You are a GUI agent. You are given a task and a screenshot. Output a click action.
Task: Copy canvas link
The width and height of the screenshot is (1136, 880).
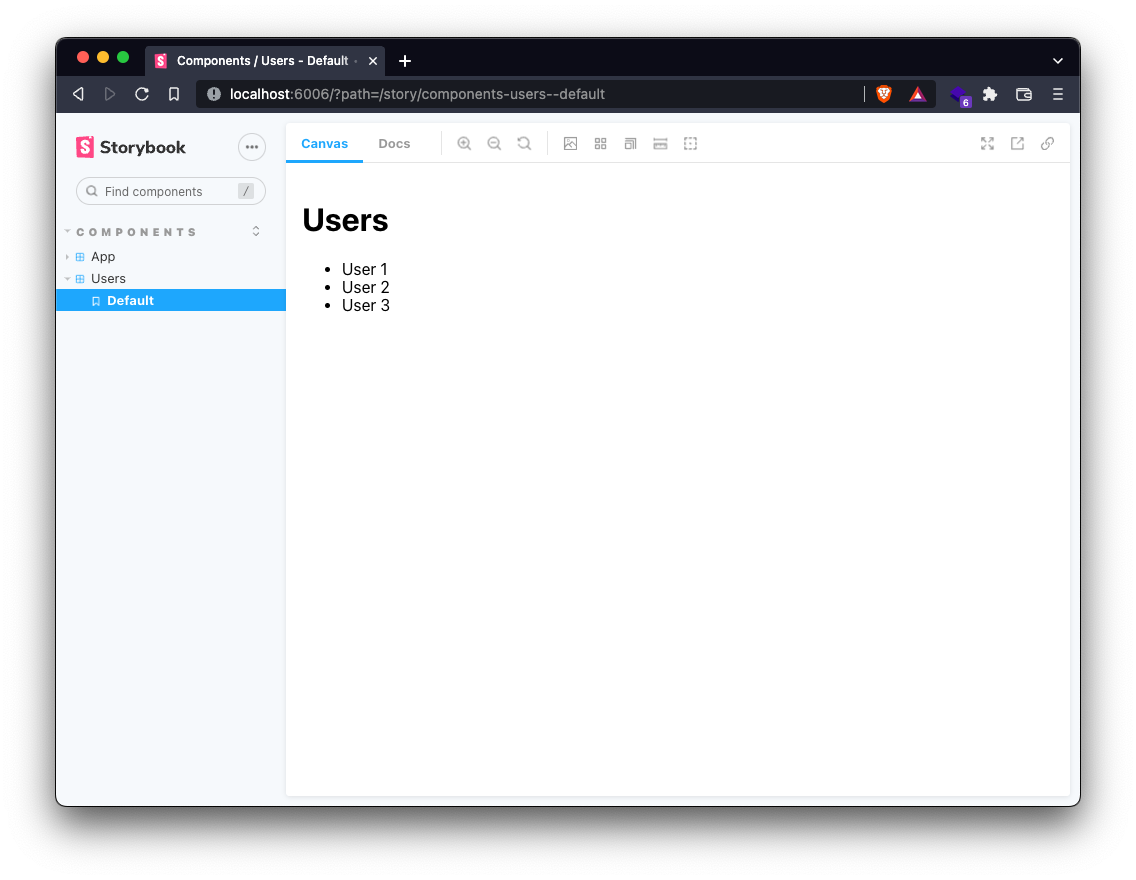[1048, 143]
